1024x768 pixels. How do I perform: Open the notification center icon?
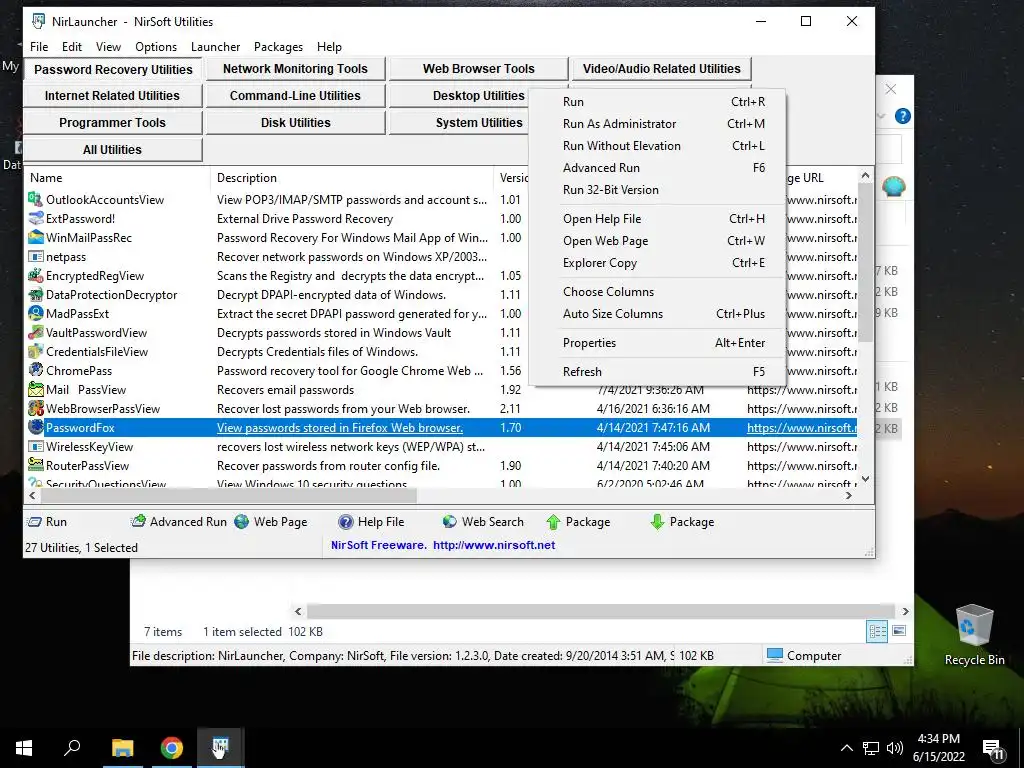993,748
